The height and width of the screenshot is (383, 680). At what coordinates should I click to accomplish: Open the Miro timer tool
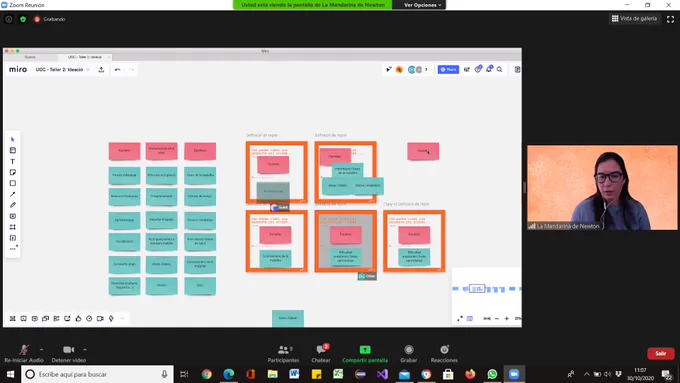tap(89, 318)
